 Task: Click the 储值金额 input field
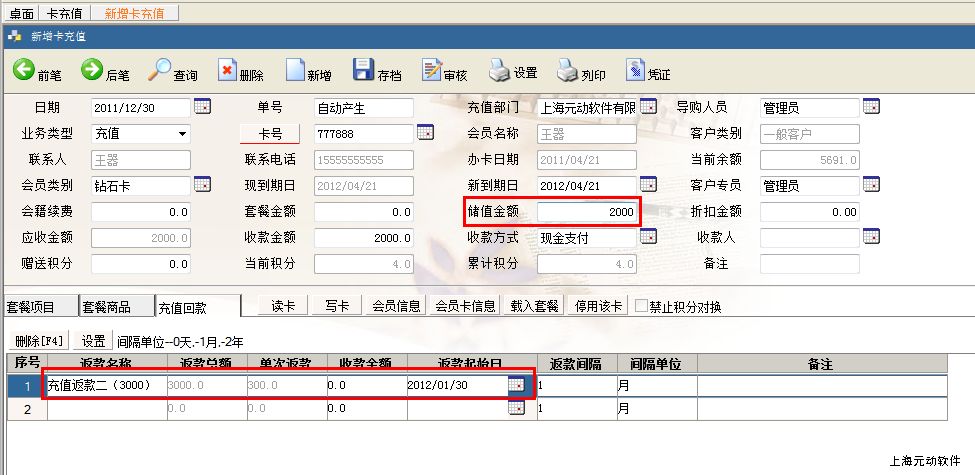coord(585,212)
